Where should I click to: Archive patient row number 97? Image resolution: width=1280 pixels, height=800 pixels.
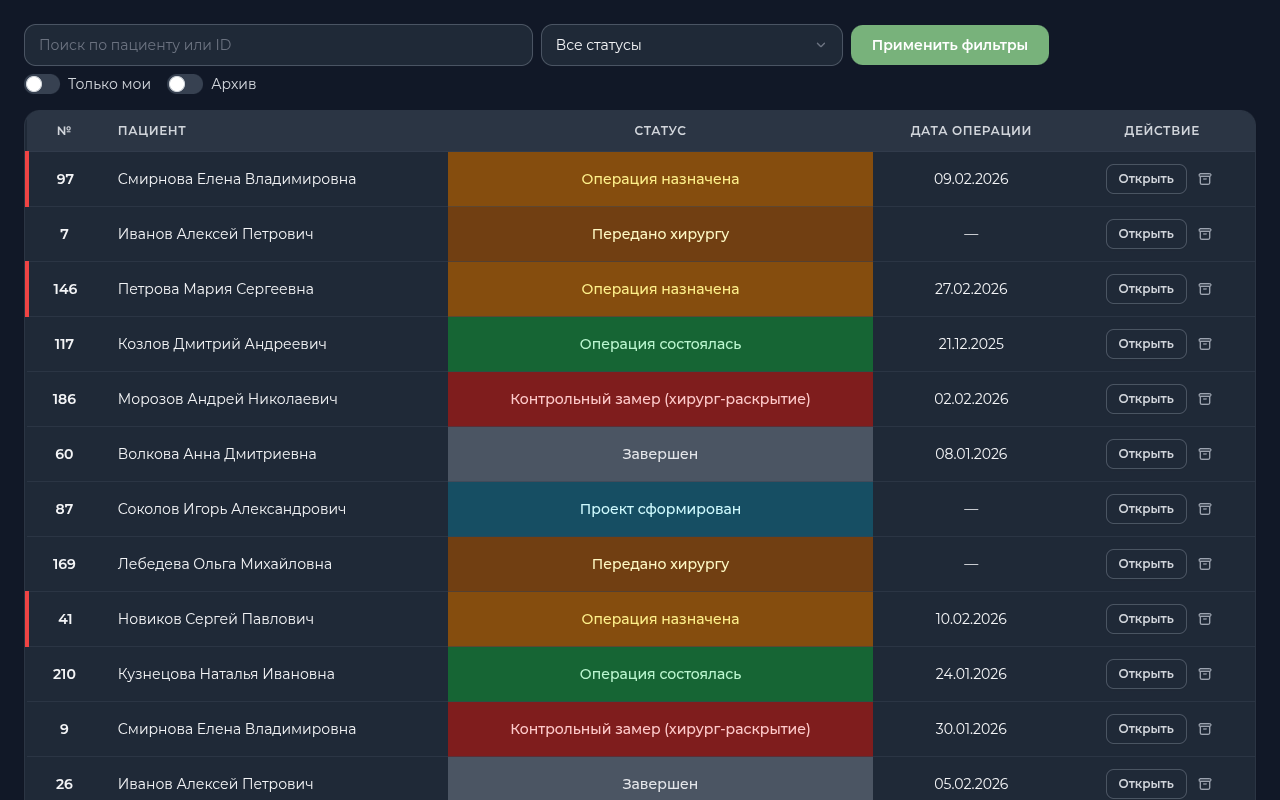(1205, 179)
